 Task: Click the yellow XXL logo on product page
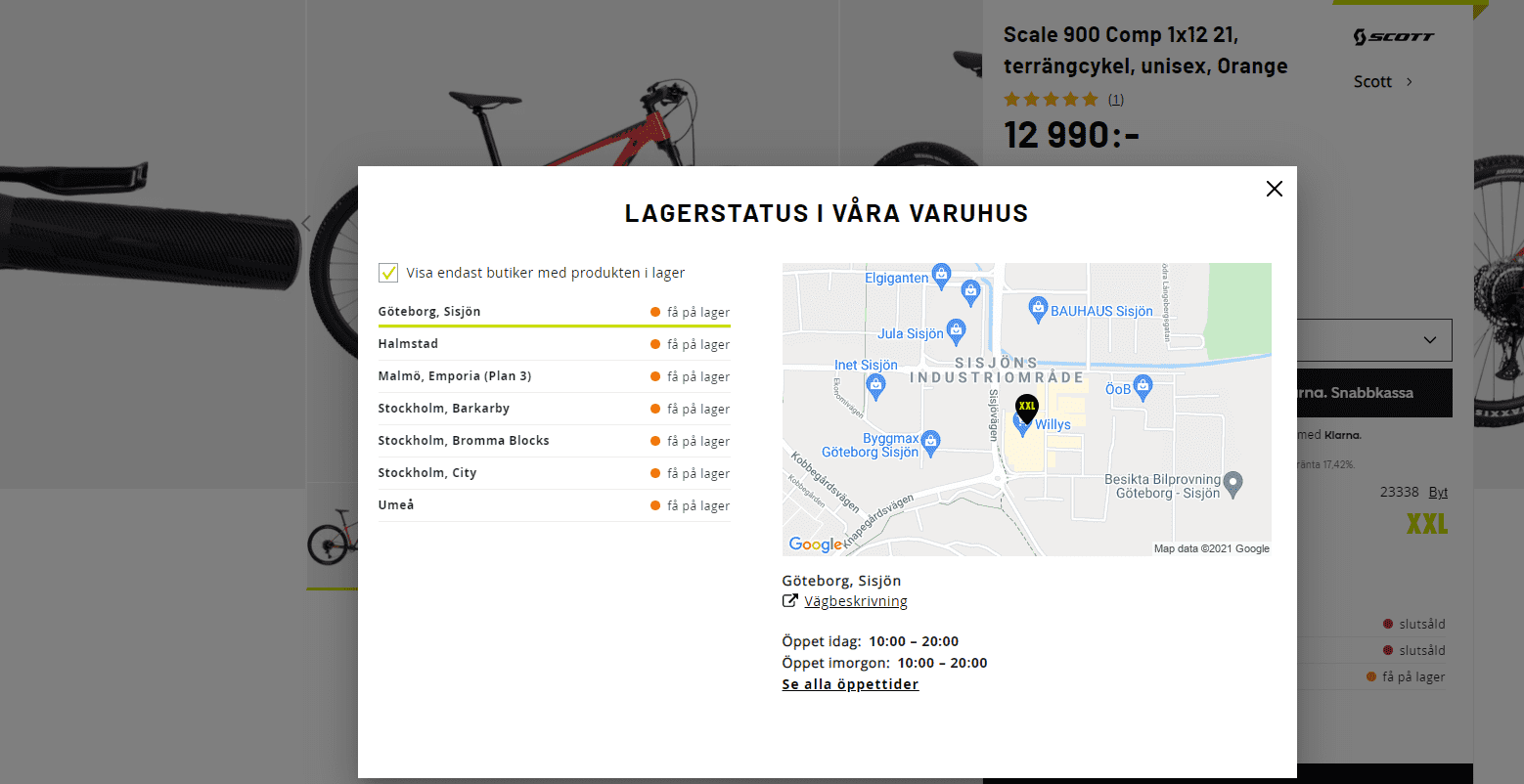pyautogui.click(x=1427, y=525)
